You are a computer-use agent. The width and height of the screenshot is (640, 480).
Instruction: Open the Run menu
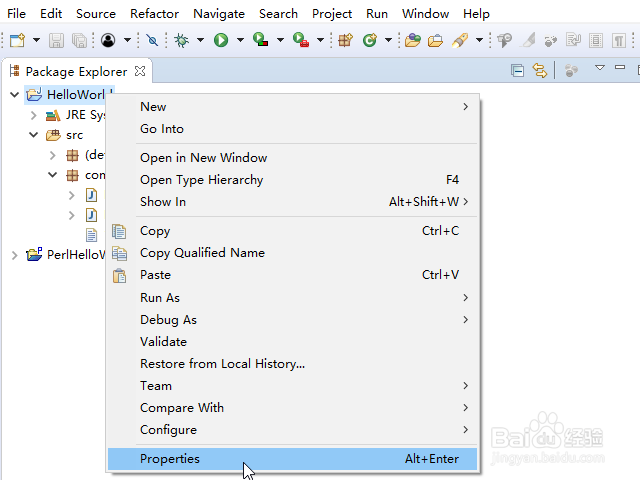pyautogui.click(x=377, y=13)
